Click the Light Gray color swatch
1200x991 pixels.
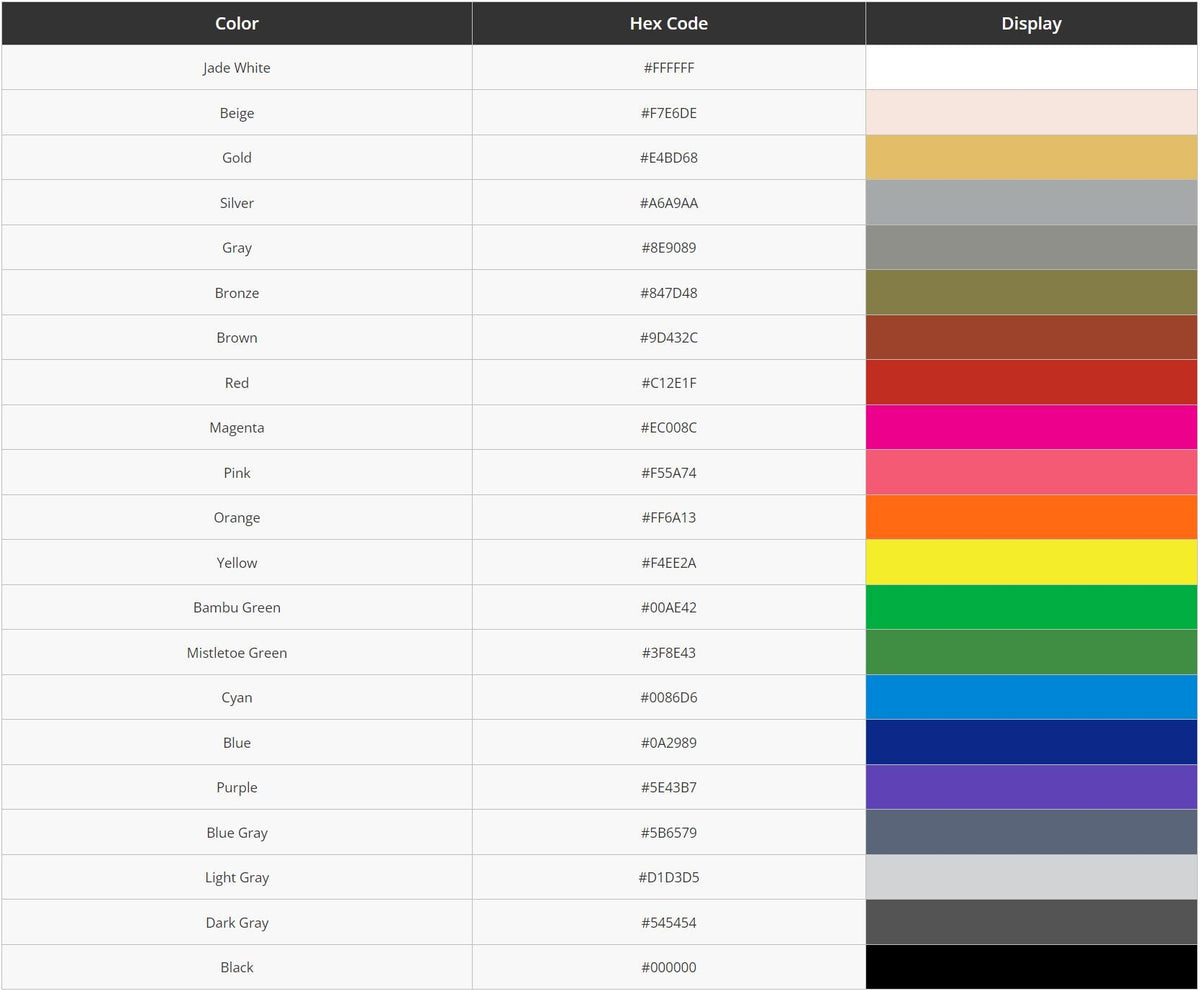point(1031,878)
